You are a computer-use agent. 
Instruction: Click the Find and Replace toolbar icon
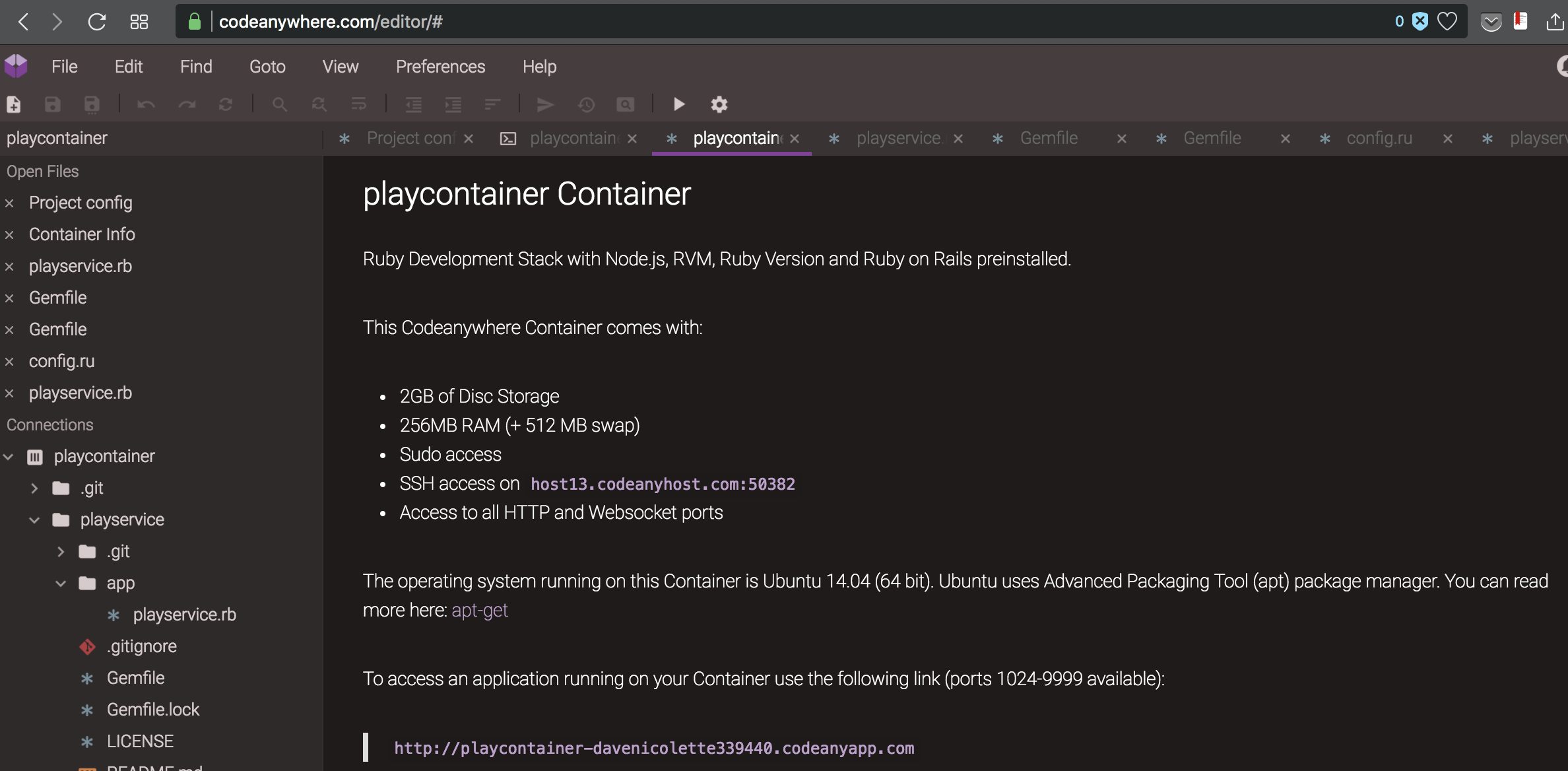point(319,104)
